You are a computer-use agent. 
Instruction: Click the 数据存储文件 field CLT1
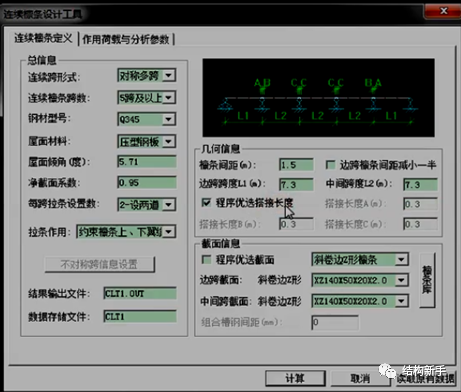(140, 316)
